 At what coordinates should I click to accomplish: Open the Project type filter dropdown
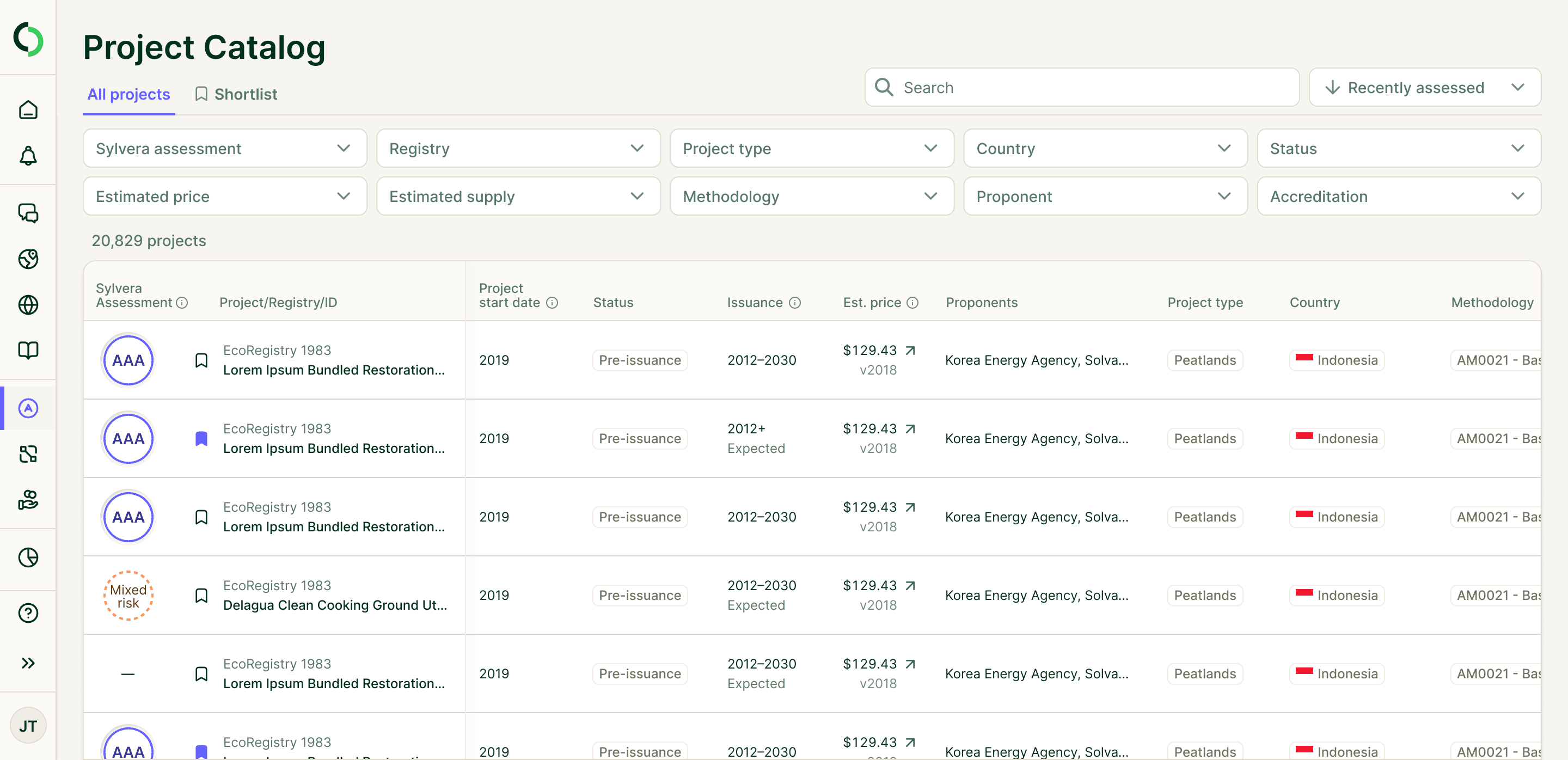point(811,149)
